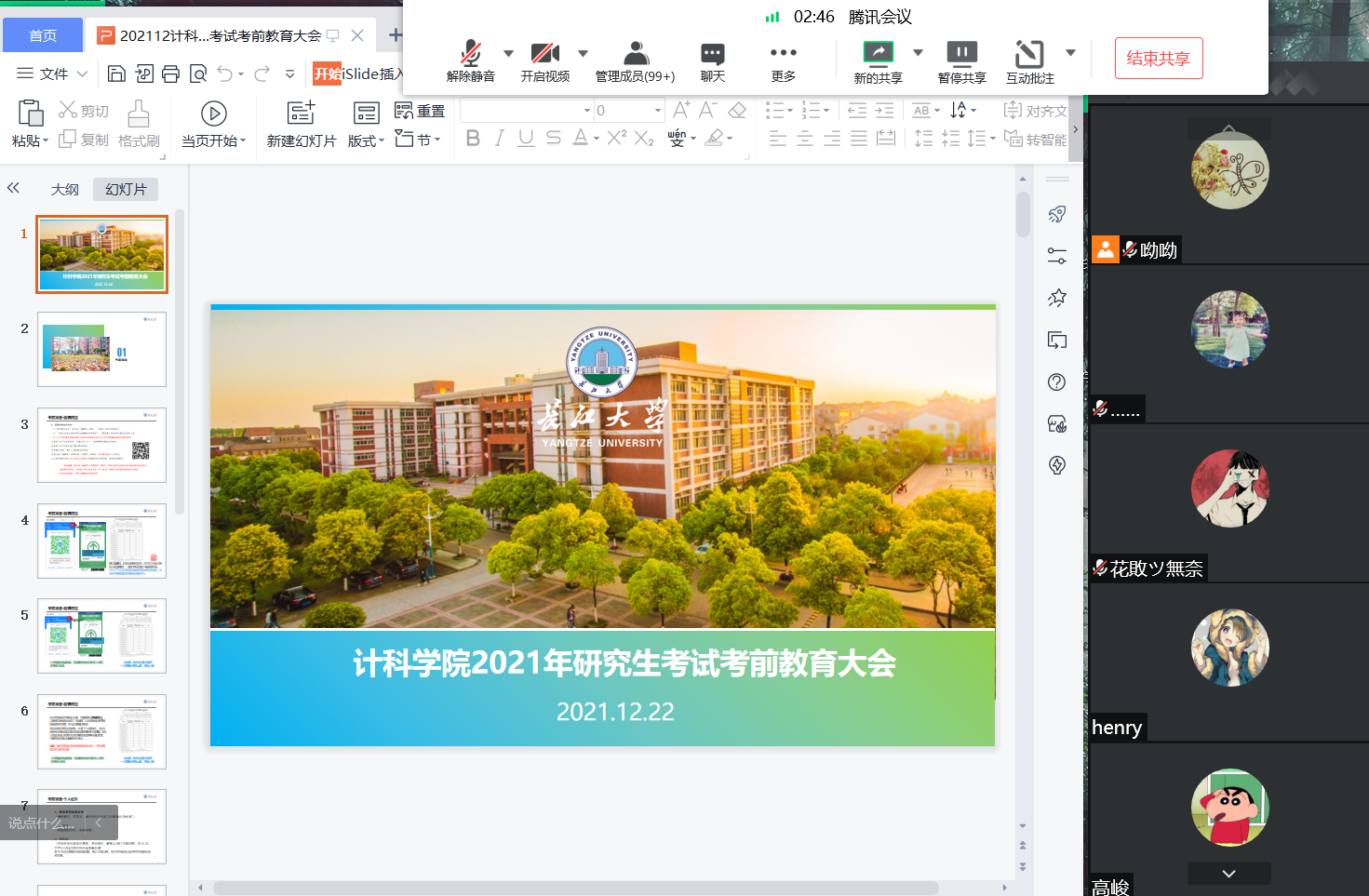Expand the 版式 layout dropdown

point(366,140)
